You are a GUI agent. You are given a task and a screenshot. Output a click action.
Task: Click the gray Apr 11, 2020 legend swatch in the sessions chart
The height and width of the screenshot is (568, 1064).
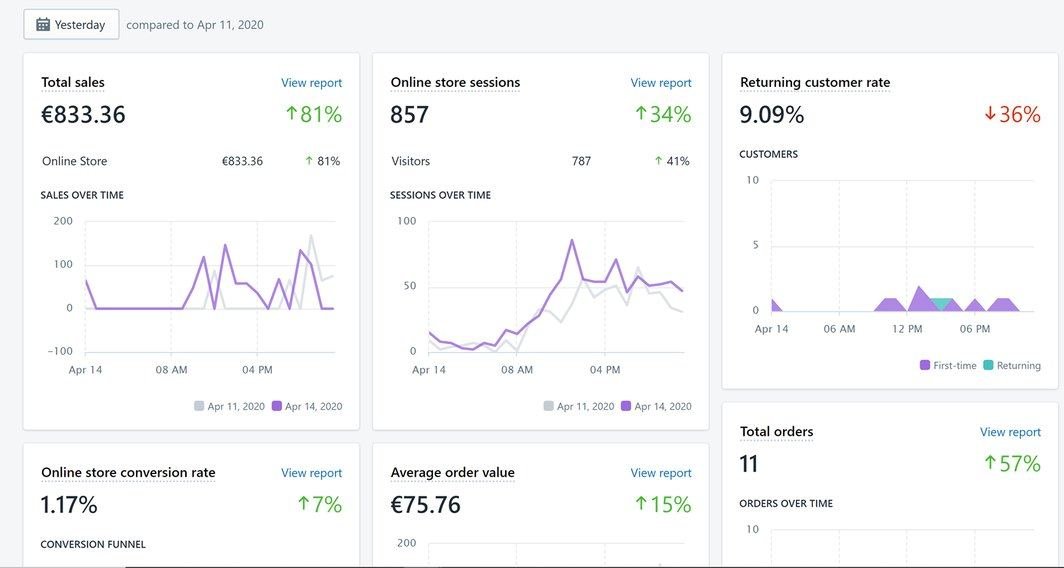coord(548,406)
